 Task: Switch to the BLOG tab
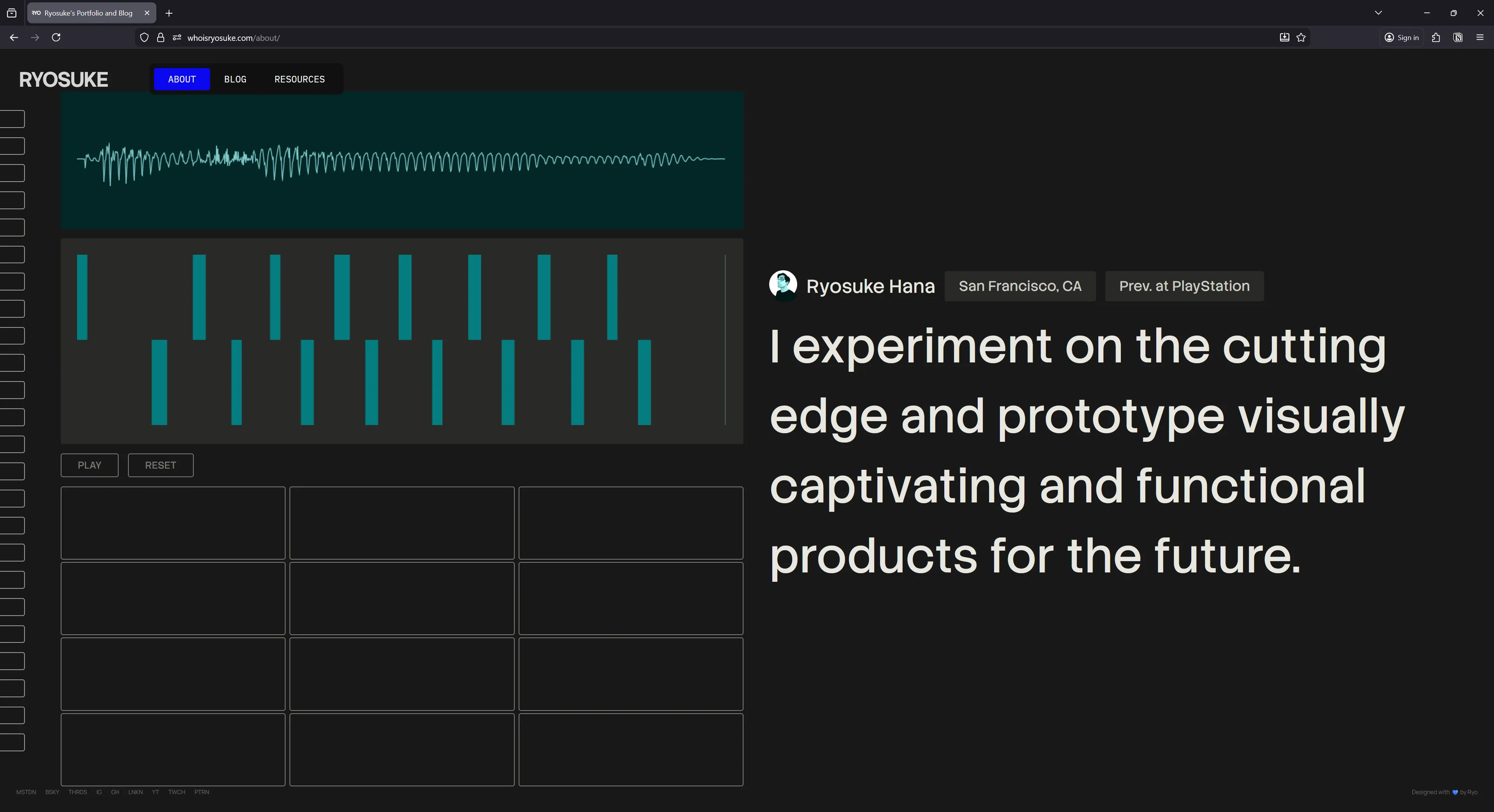click(235, 79)
